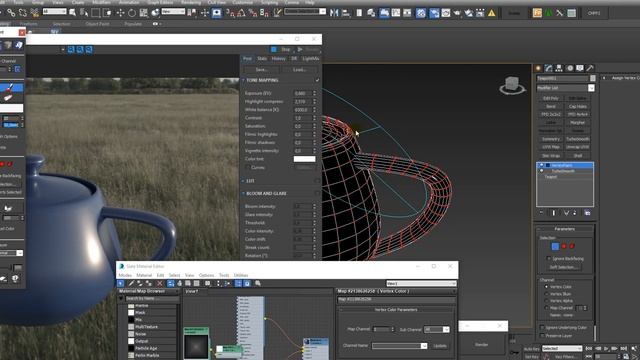Open the Utilities menu in Material Editor
The width and height of the screenshot is (640, 360).
[x=241, y=276]
